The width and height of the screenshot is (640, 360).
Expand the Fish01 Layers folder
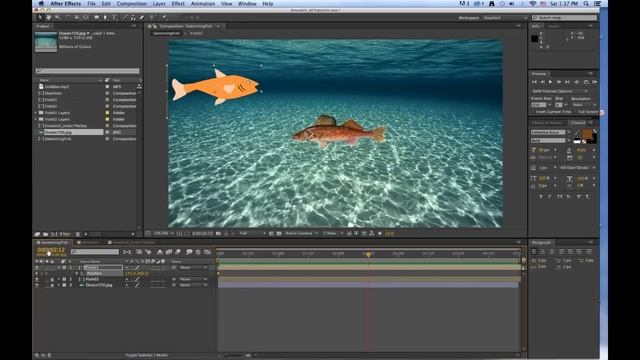click(x=36, y=113)
